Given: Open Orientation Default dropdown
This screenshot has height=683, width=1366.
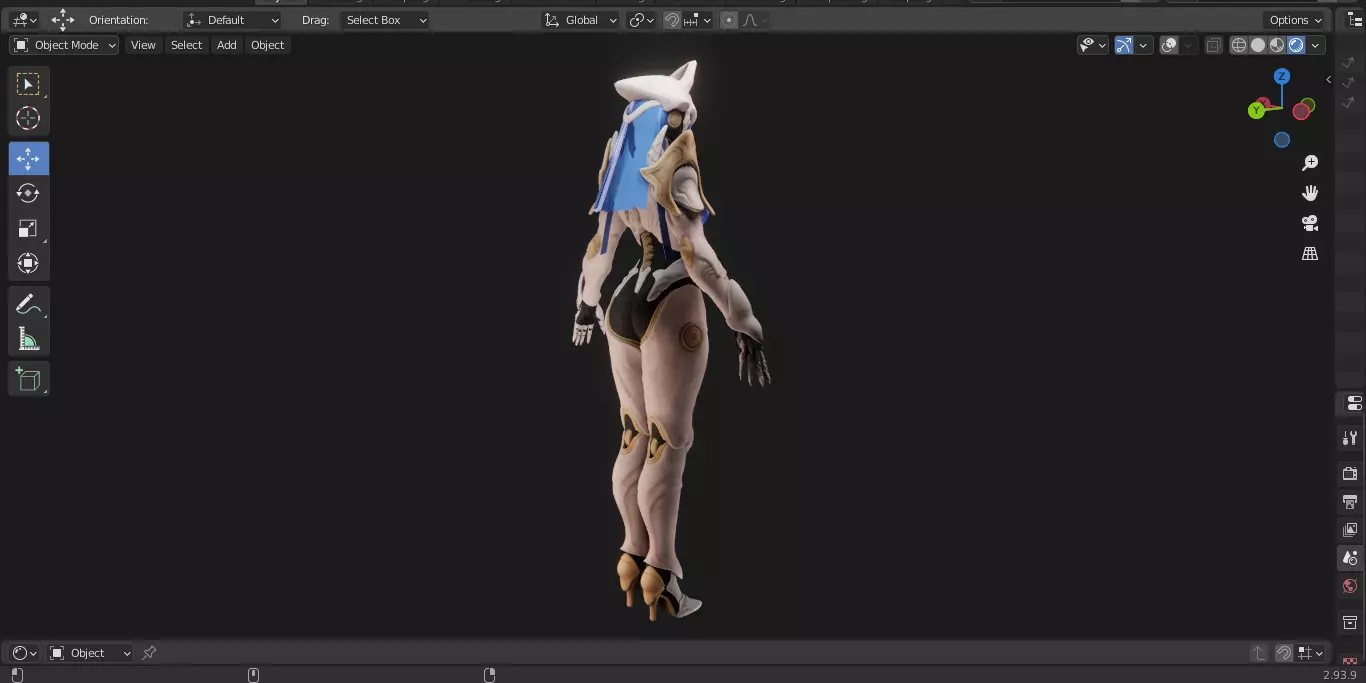Looking at the screenshot, I should [x=233, y=20].
